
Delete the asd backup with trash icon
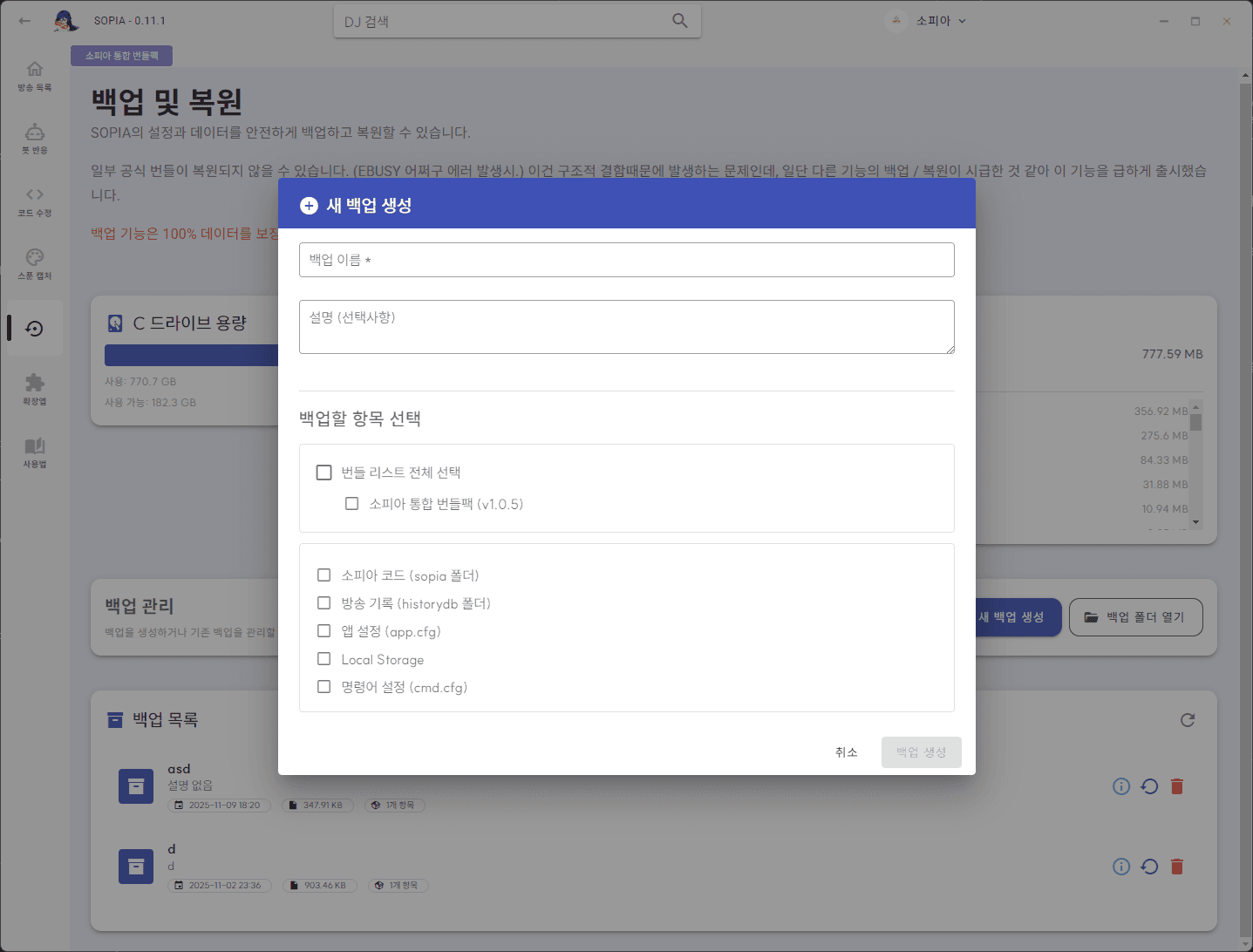(1176, 786)
